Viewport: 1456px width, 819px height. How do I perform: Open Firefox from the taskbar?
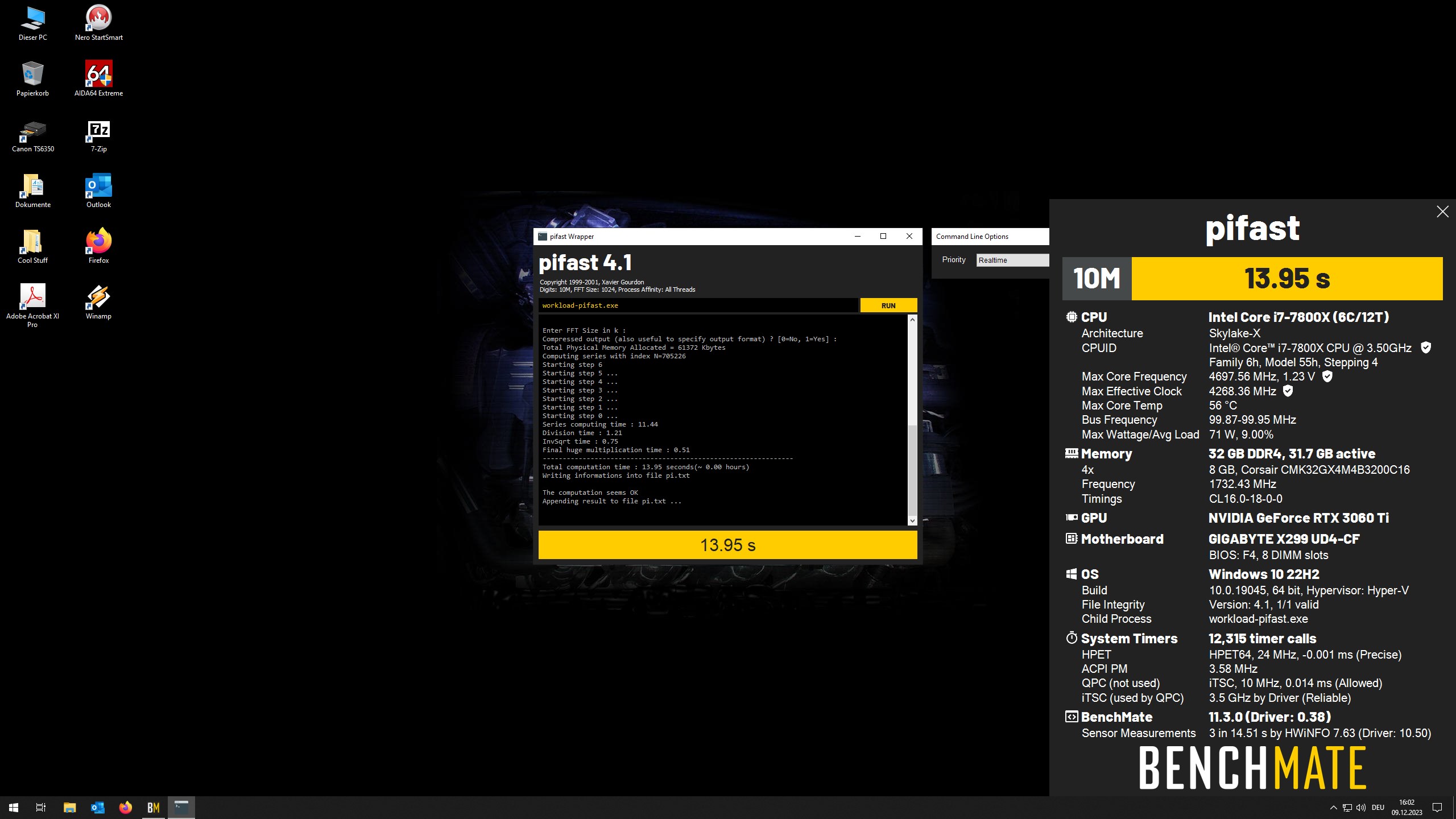click(x=125, y=807)
